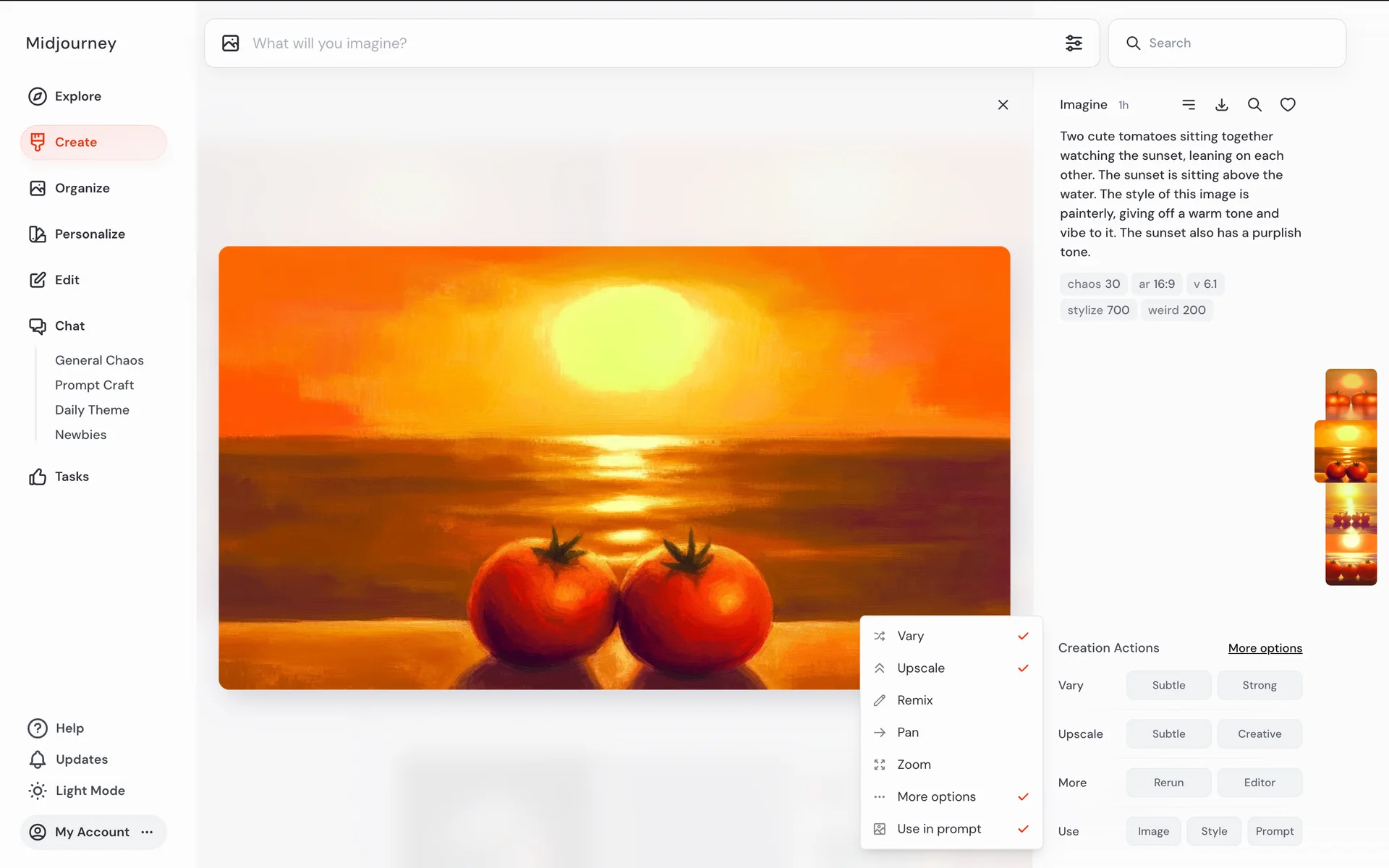
Task: Click the More options link
Action: click(x=1265, y=648)
